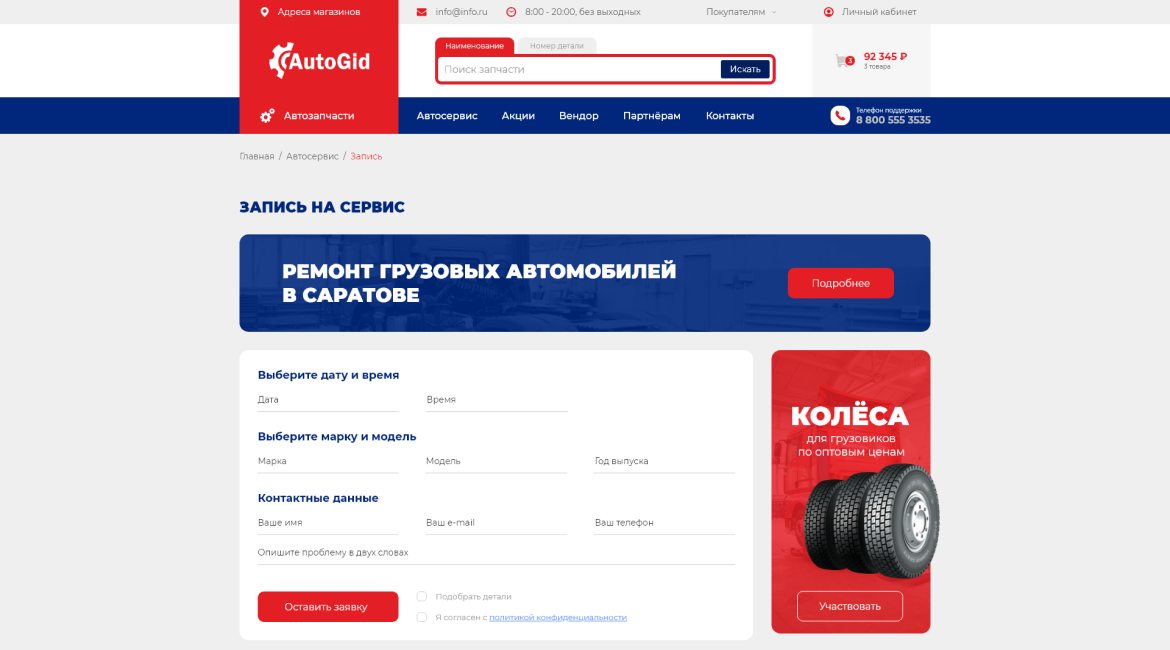Expand the Покупателям dropdown
The width and height of the screenshot is (1170, 650).
point(741,12)
